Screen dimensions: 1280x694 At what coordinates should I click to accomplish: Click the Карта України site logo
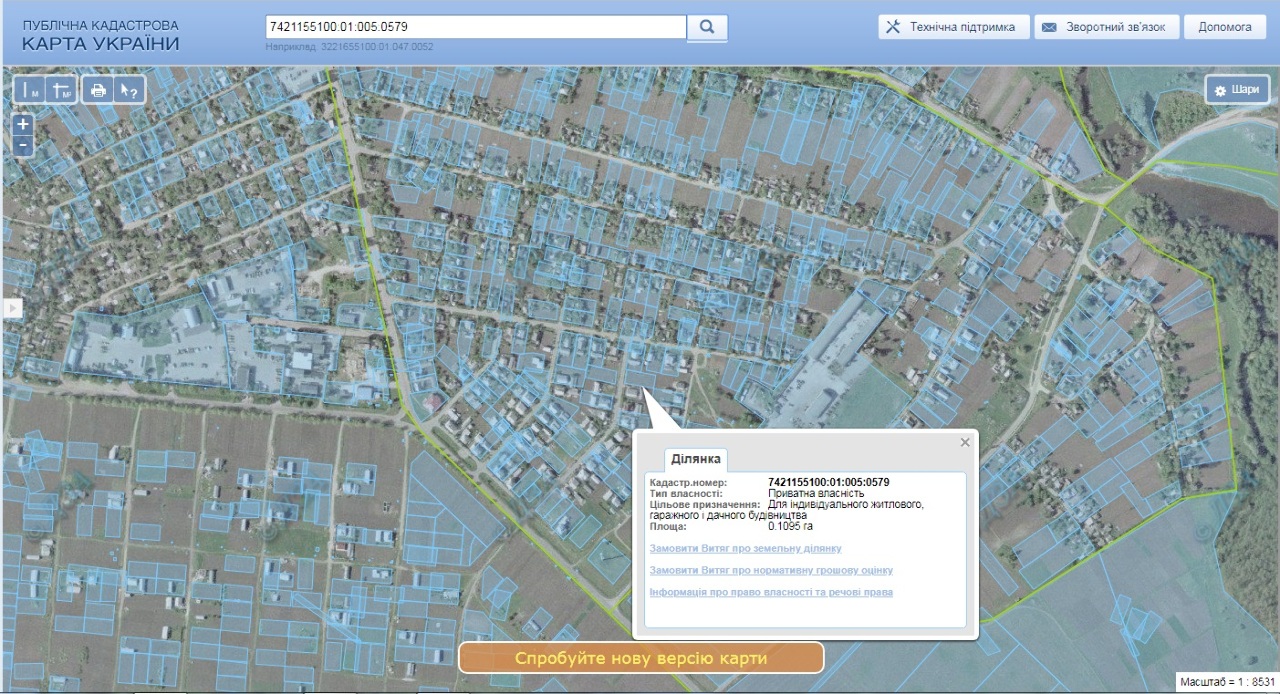tap(100, 36)
